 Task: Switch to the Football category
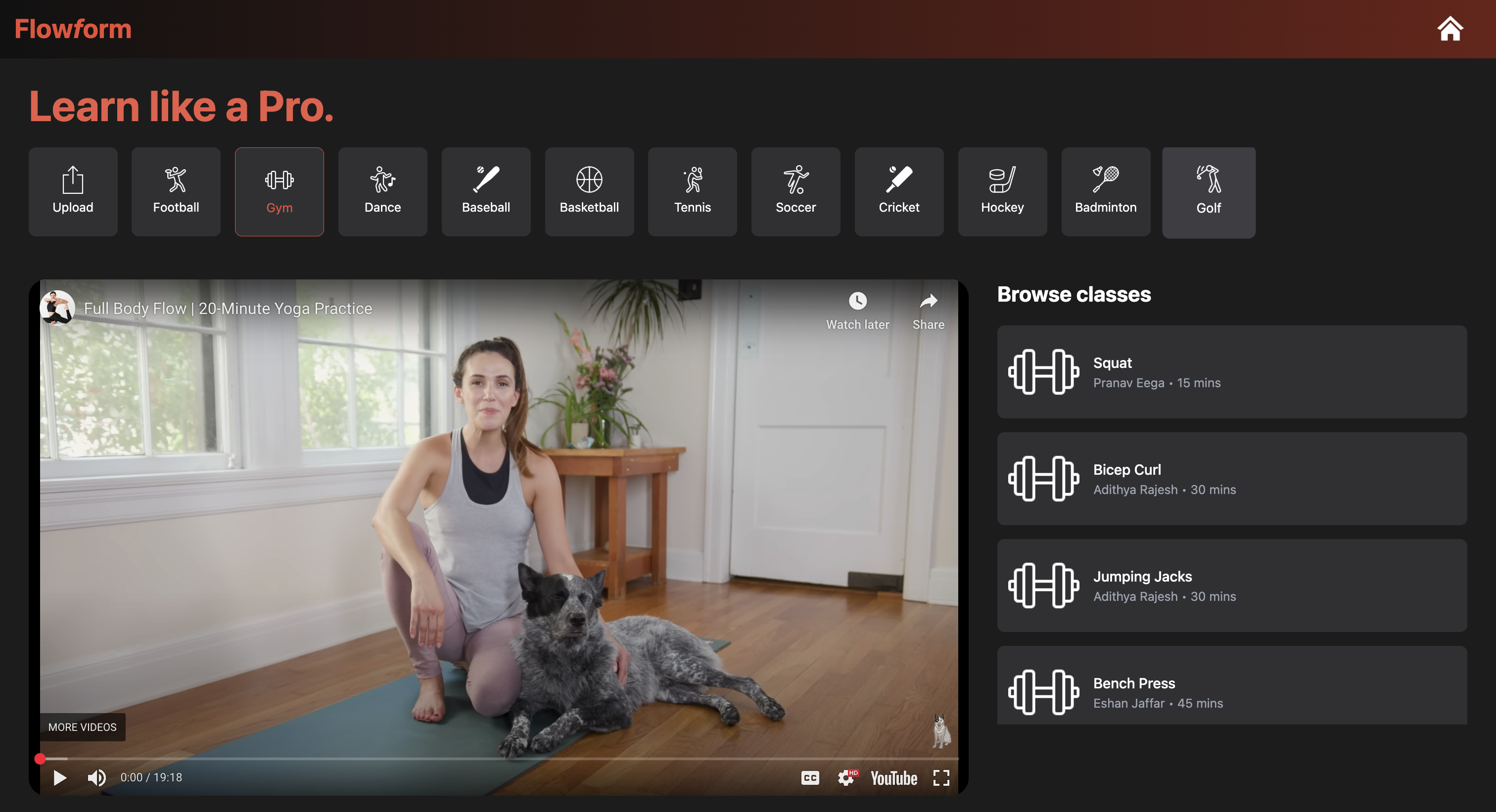click(x=176, y=191)
